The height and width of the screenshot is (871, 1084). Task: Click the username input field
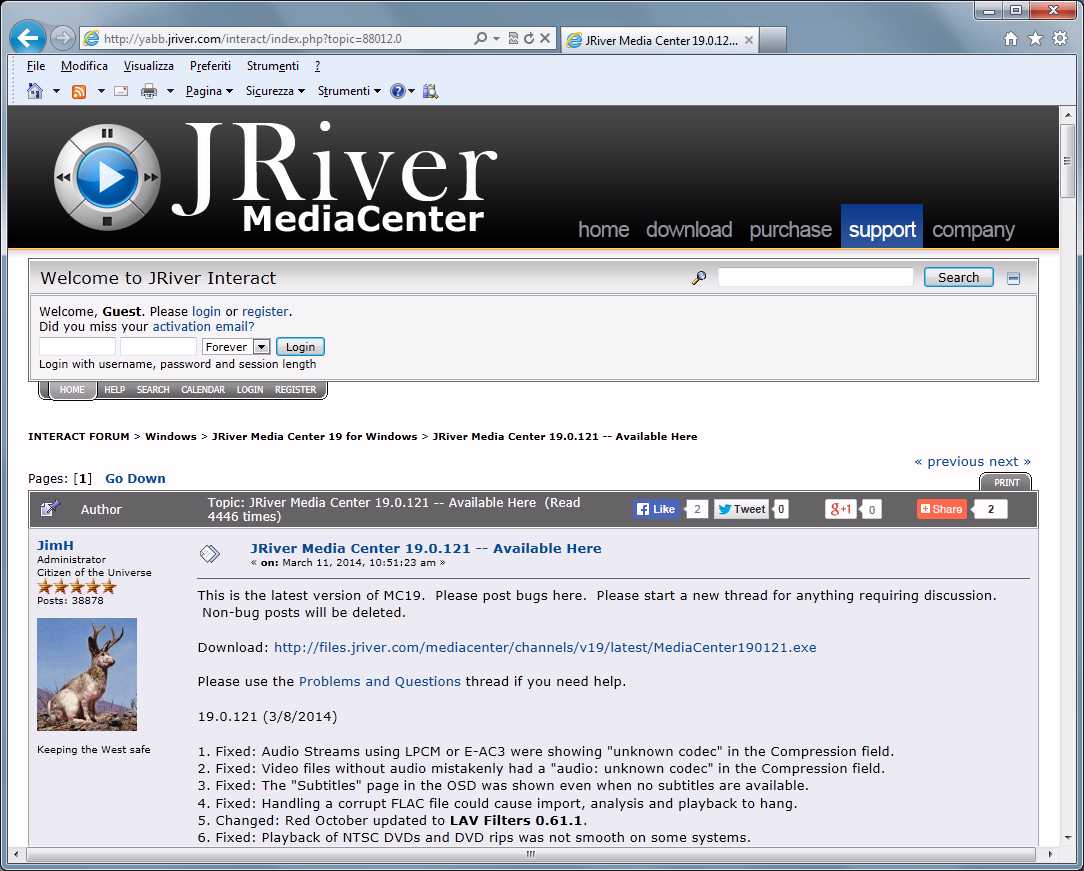(77, 347)
